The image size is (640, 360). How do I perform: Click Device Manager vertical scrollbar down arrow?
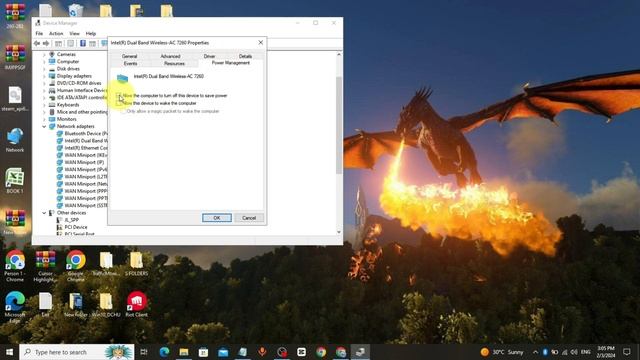339,232
